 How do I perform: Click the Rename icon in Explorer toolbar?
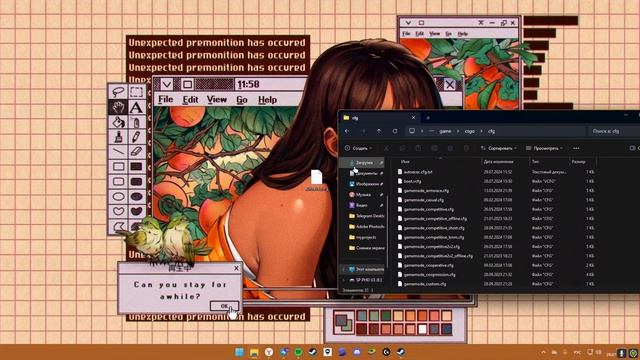434,148
